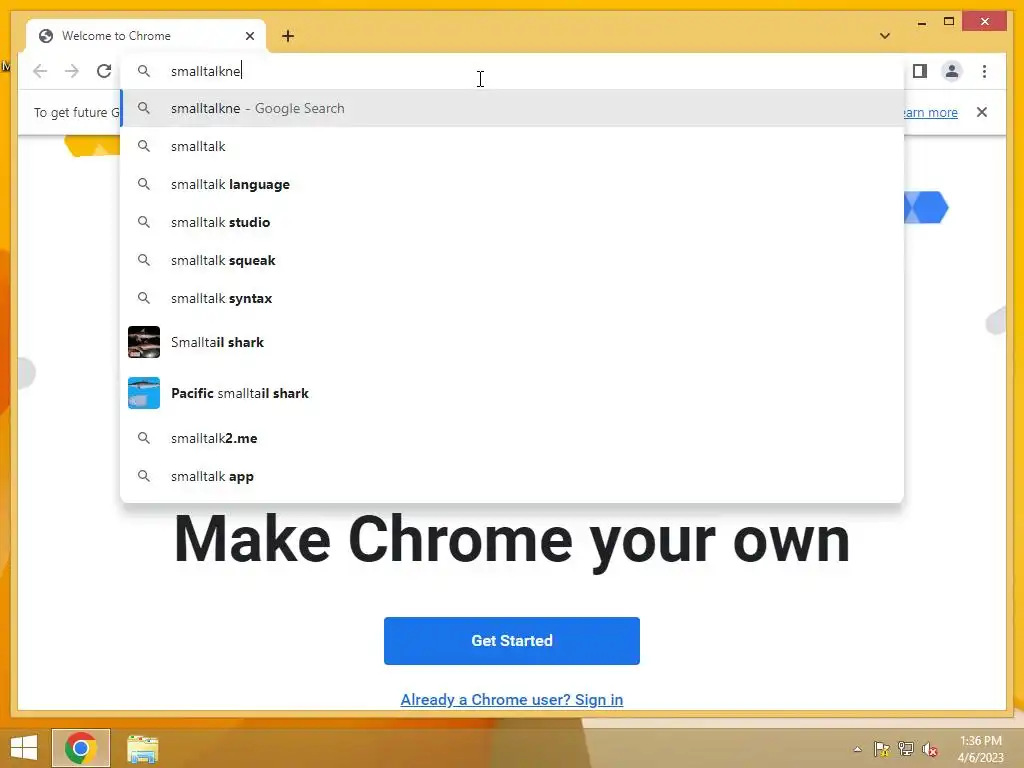This screenshot has height=768, width=1024.
Task: Minimize the Chrome window
Action: point(921,22)
